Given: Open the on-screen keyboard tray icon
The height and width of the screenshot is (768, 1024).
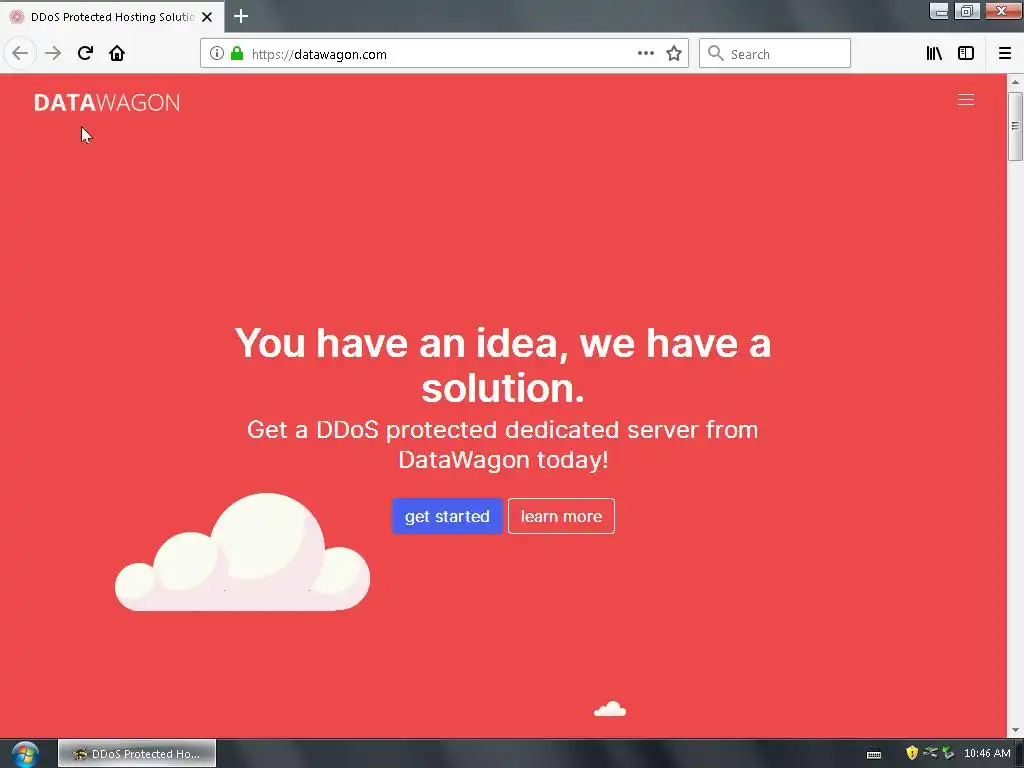Looking at the screenshot, I should pyautogui.click(x=874, y=754).
